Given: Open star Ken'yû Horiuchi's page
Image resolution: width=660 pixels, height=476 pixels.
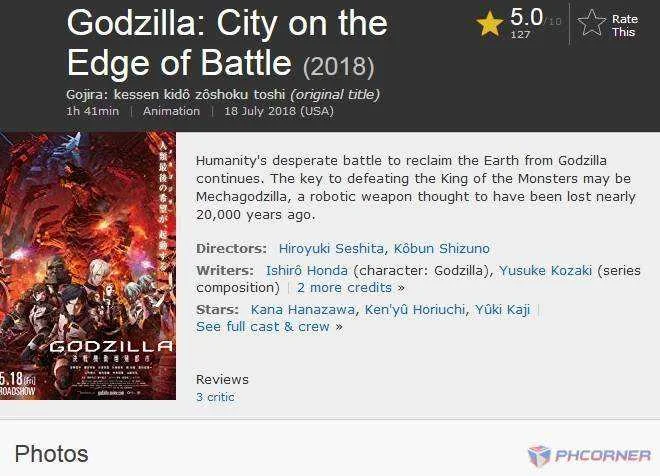Looking at the screenshot, I should pos(415,309).
